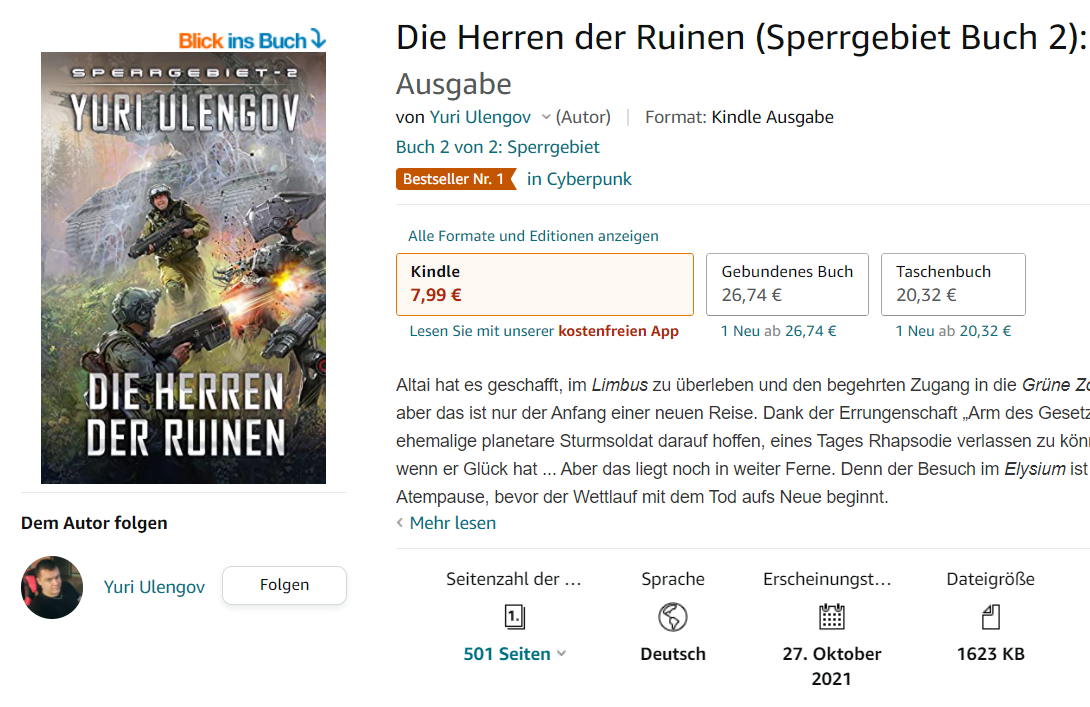This screenshot has width=1090, height=707.
Task: Select the Gebundenes Buch format option
Action: [x=787, y=284]
